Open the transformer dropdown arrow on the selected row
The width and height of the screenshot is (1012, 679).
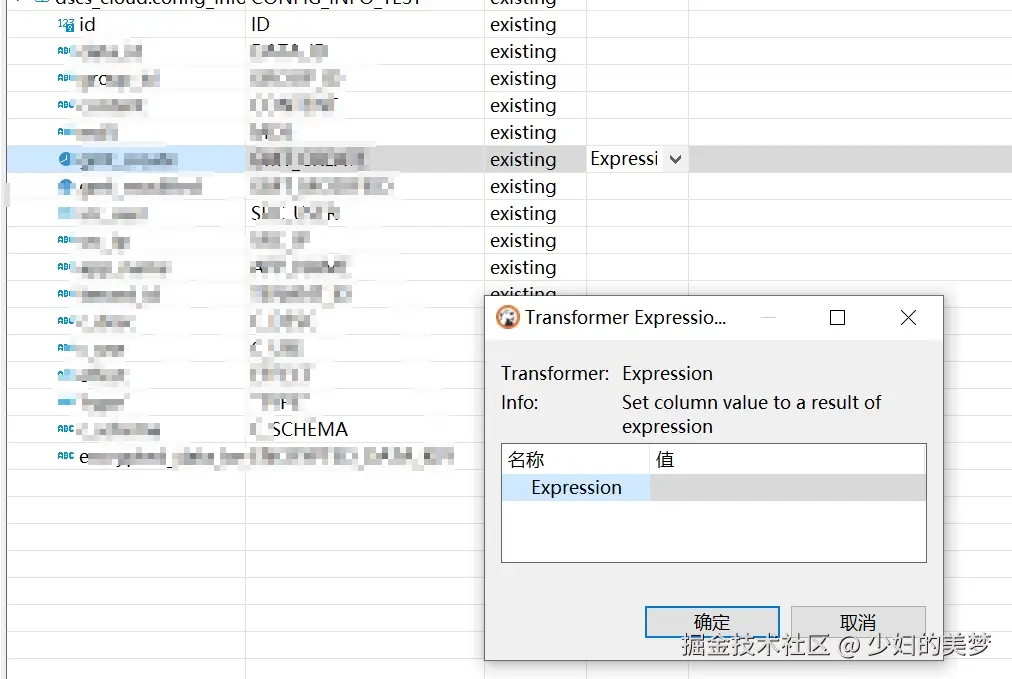tap(675, 160)
